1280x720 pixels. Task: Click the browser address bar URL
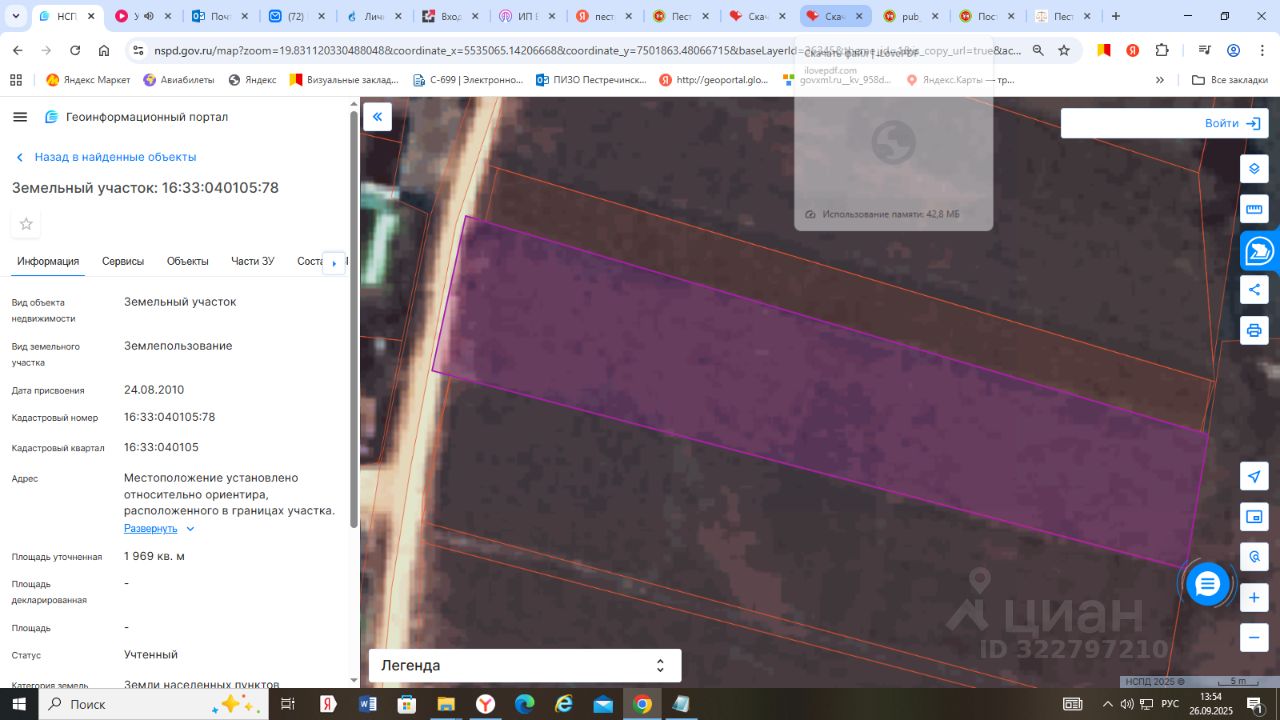pos(588,51)
